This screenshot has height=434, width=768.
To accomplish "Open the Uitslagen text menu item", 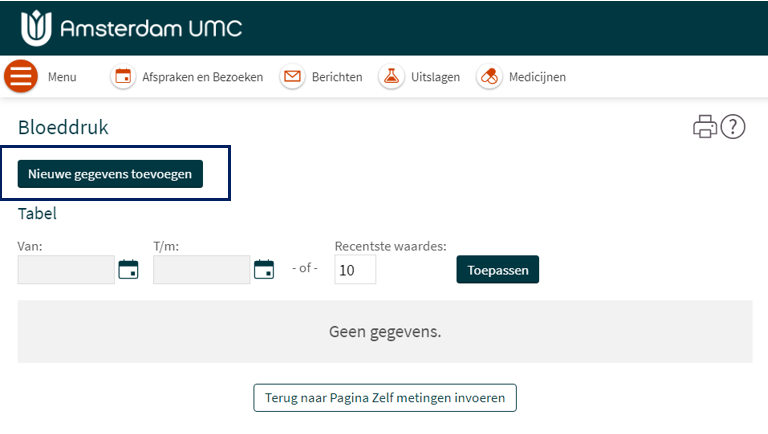I will (x=435, y=77).
